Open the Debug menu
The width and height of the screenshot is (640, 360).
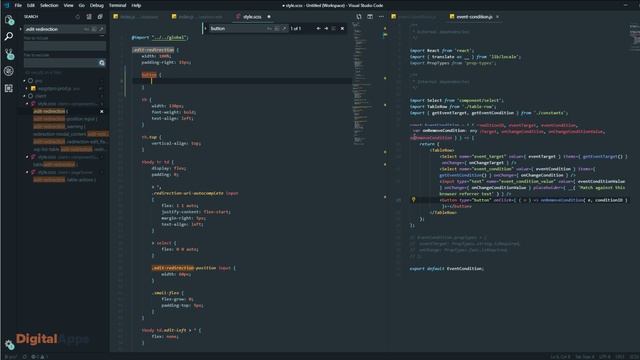coord(97,5)
